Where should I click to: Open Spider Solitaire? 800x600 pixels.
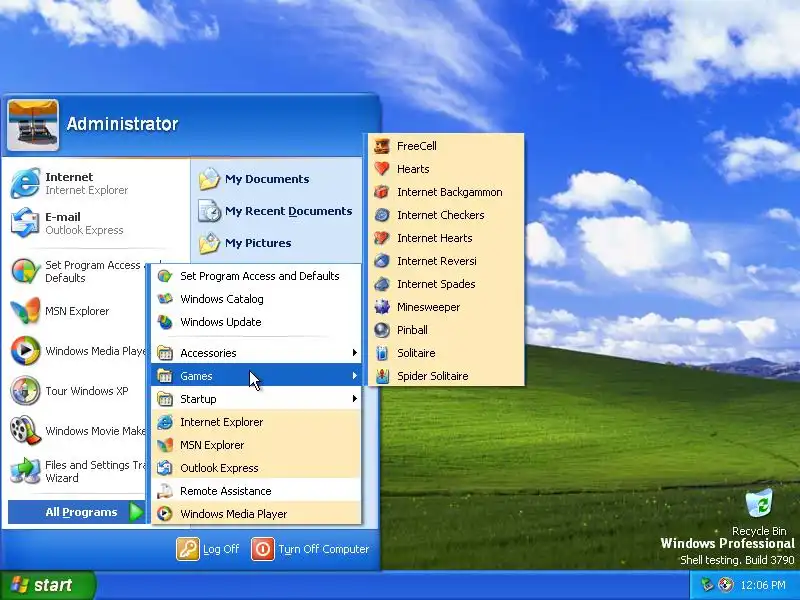click(x=446, y=376)
